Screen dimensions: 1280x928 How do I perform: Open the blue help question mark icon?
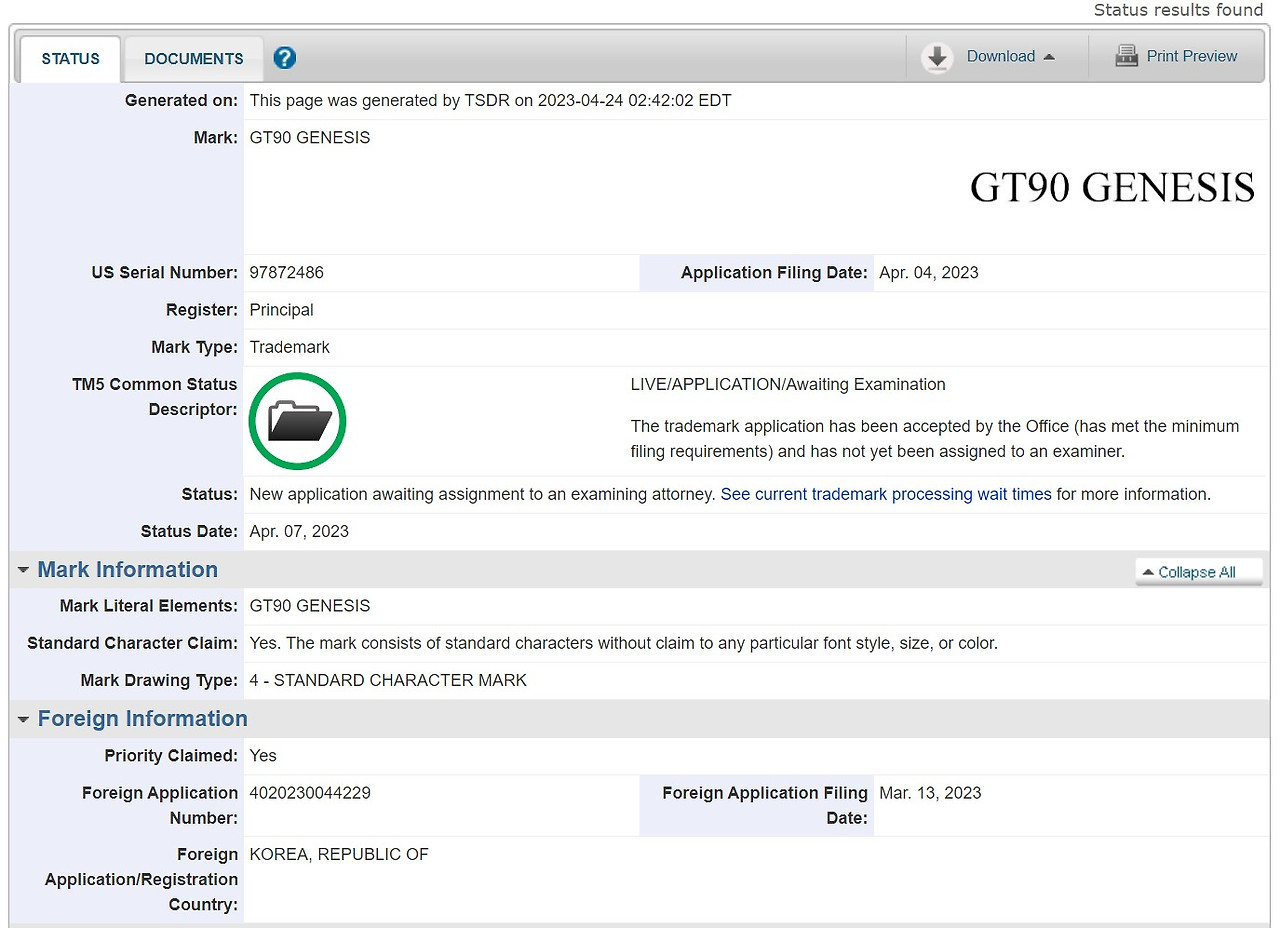coord(285,58)
